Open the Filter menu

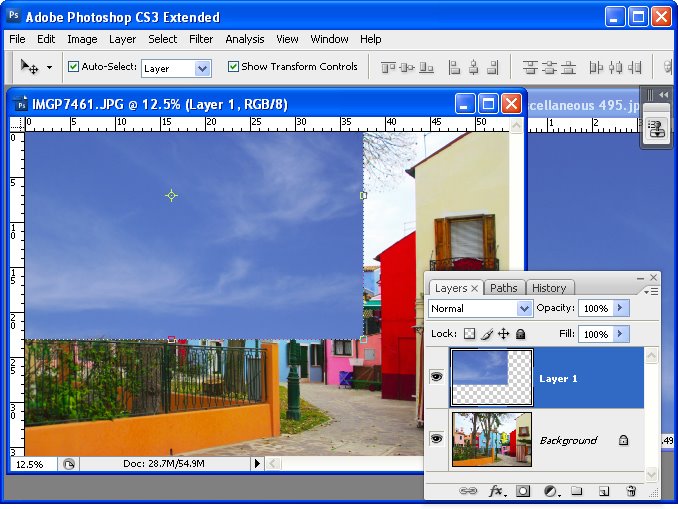pos(201,39)
